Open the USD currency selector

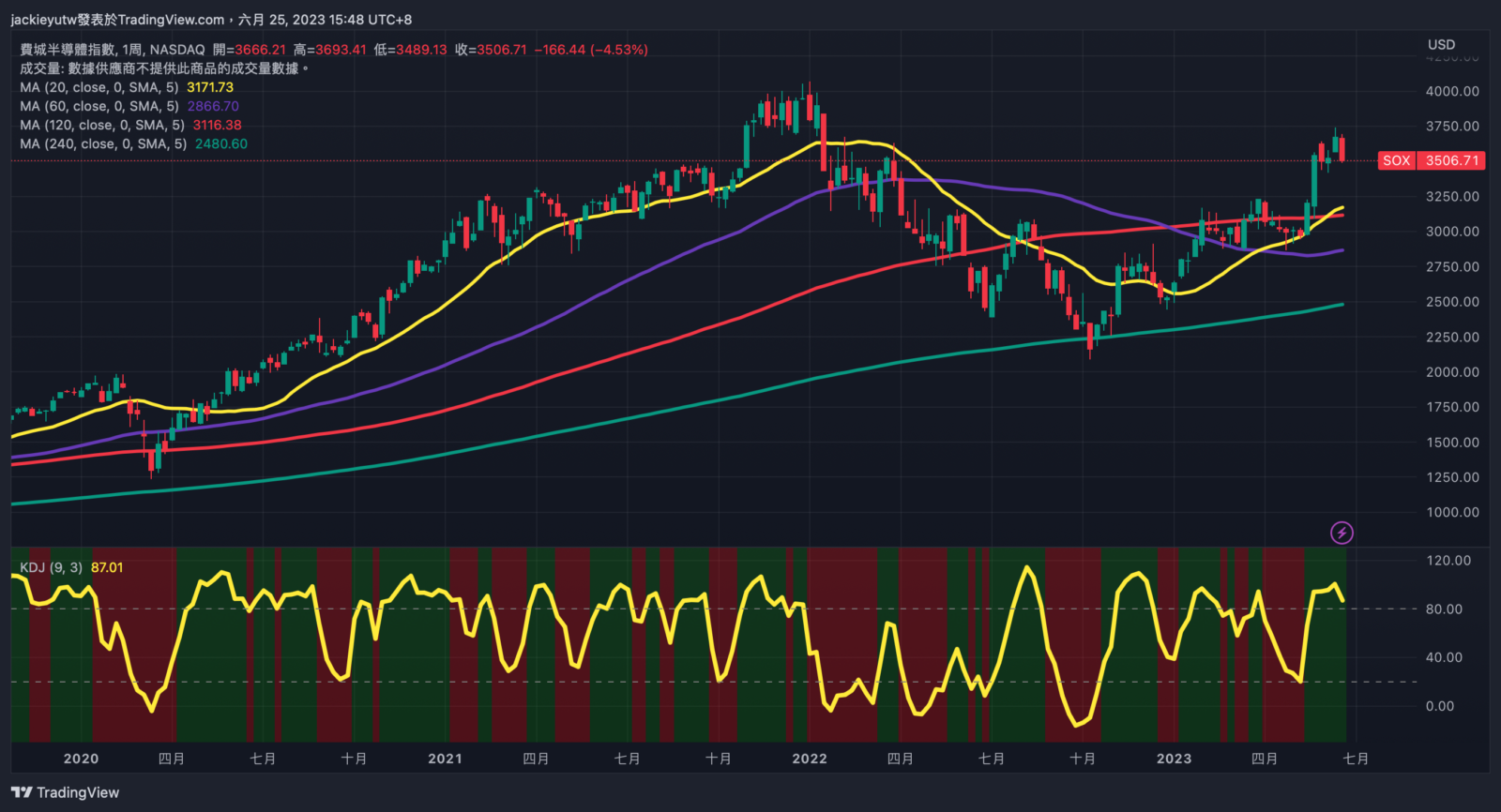tap(1441, 44)
